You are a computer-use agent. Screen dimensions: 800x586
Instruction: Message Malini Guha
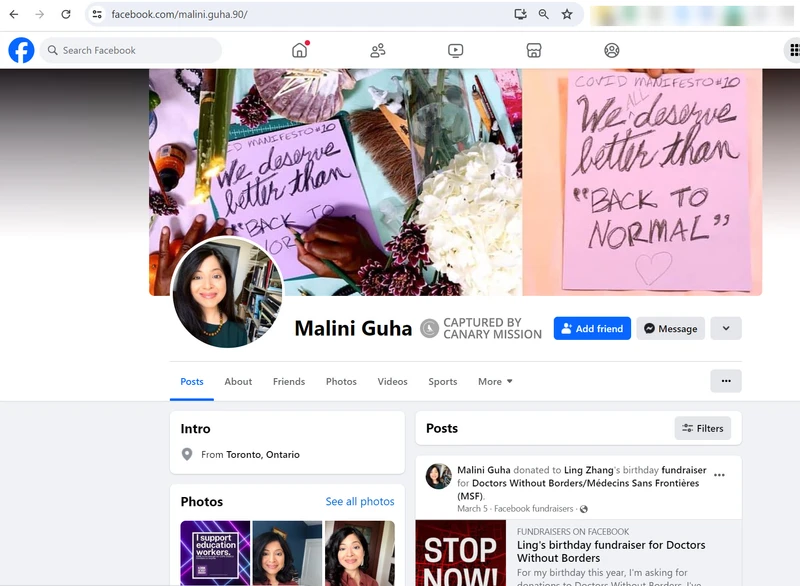coord(670,328)
